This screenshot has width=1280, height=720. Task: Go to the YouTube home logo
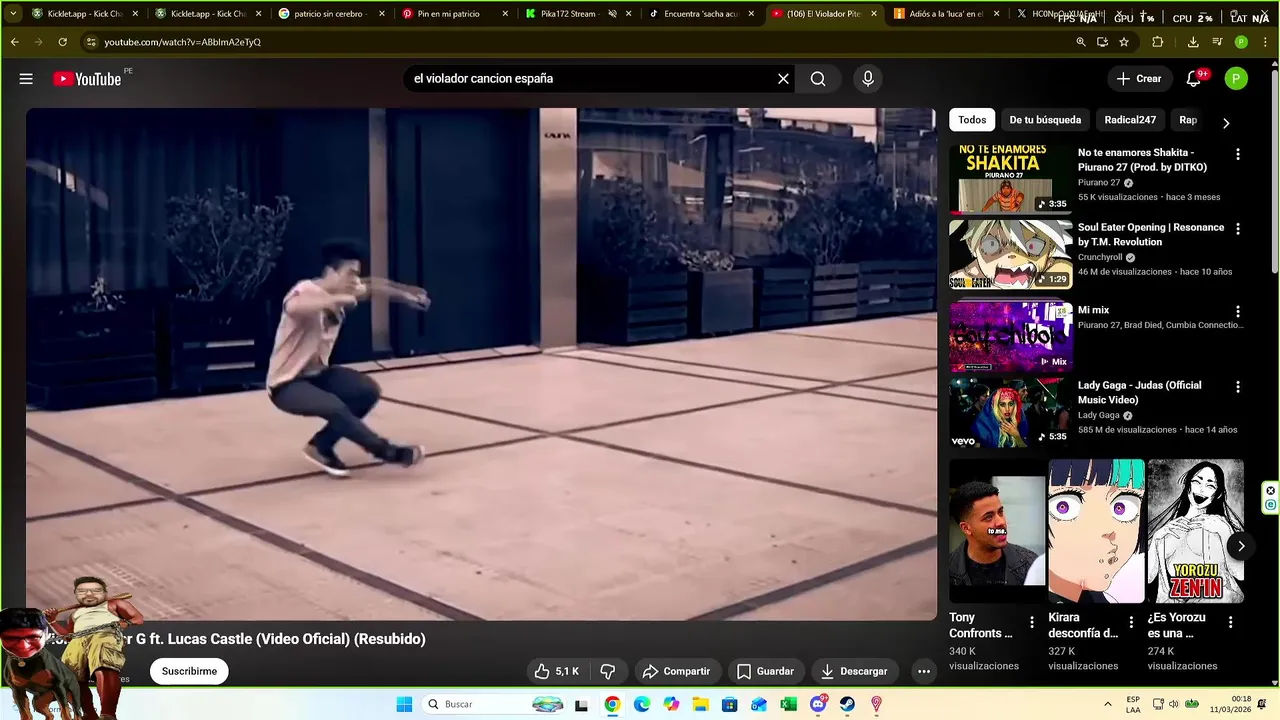pyautogui.click(x=87, y=79)
